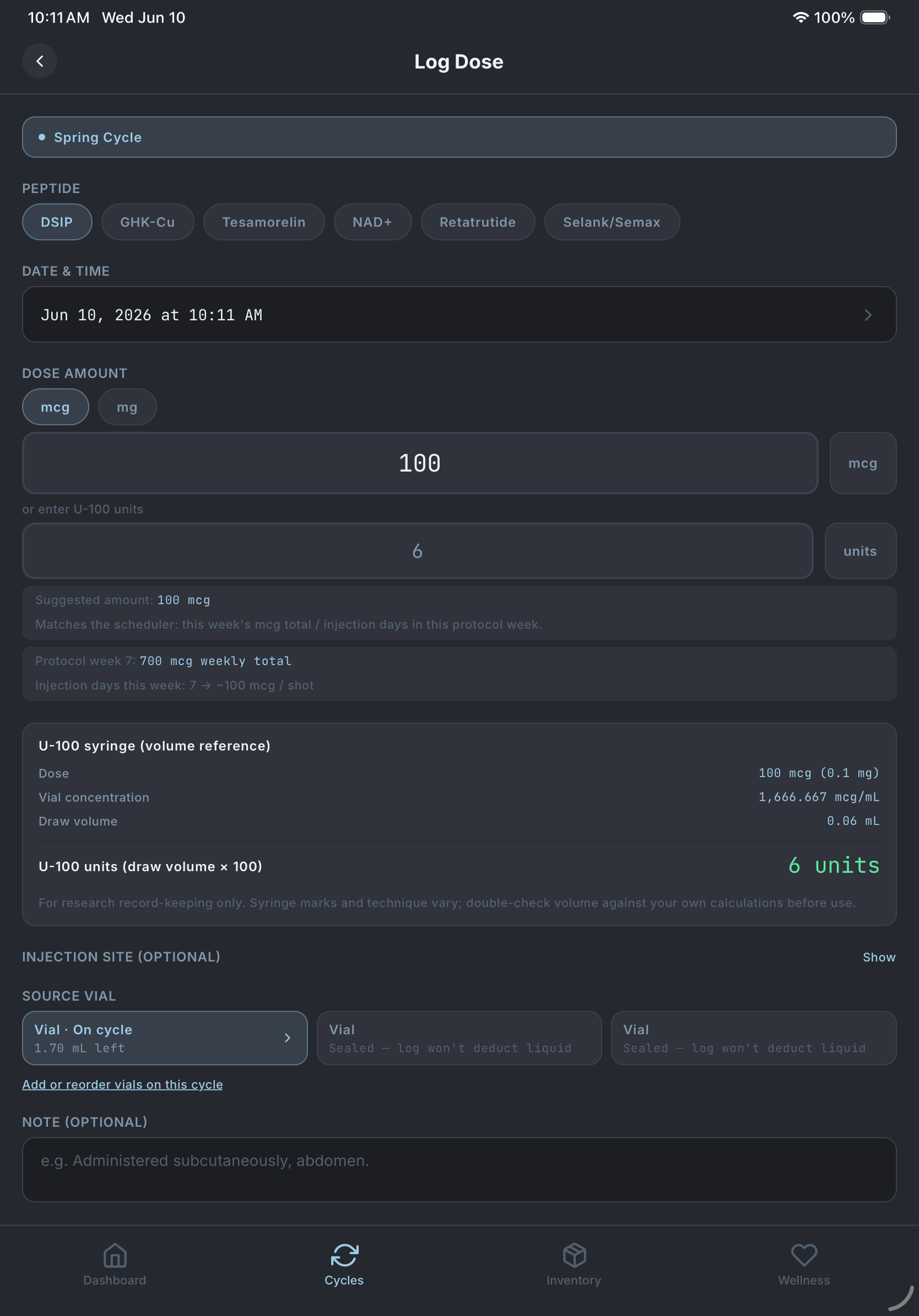This screenshot has height=1316, width=919.
Task: Switch dose unit to mg
Action: [x=127, y=407]
